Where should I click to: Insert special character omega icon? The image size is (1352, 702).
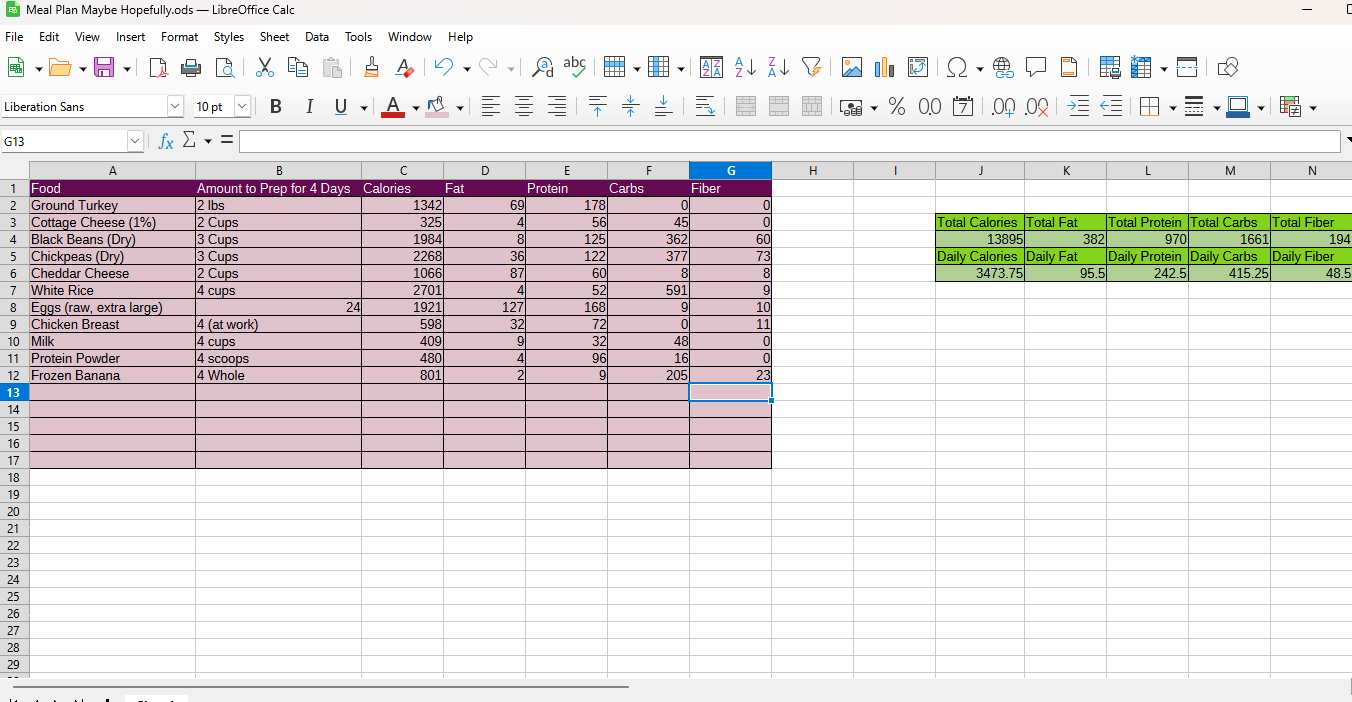[957, 67]
